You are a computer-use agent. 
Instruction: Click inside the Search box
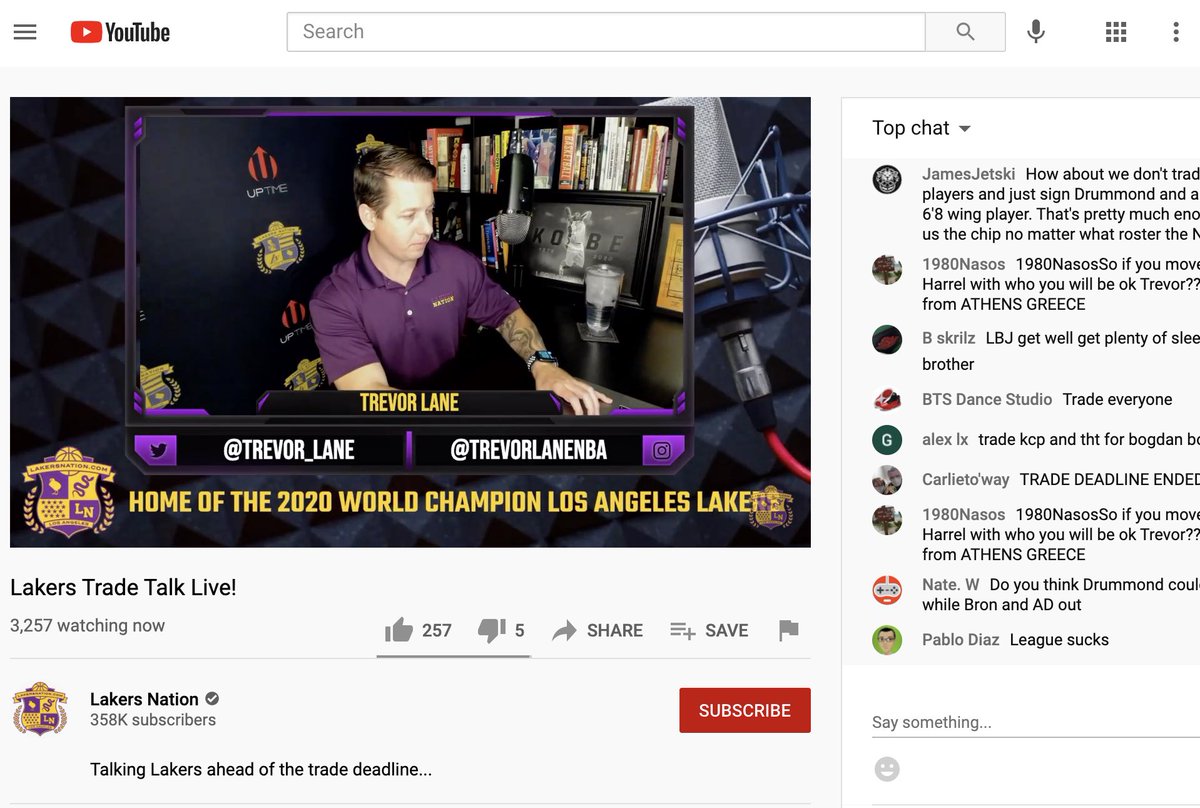tap(606, 32)
